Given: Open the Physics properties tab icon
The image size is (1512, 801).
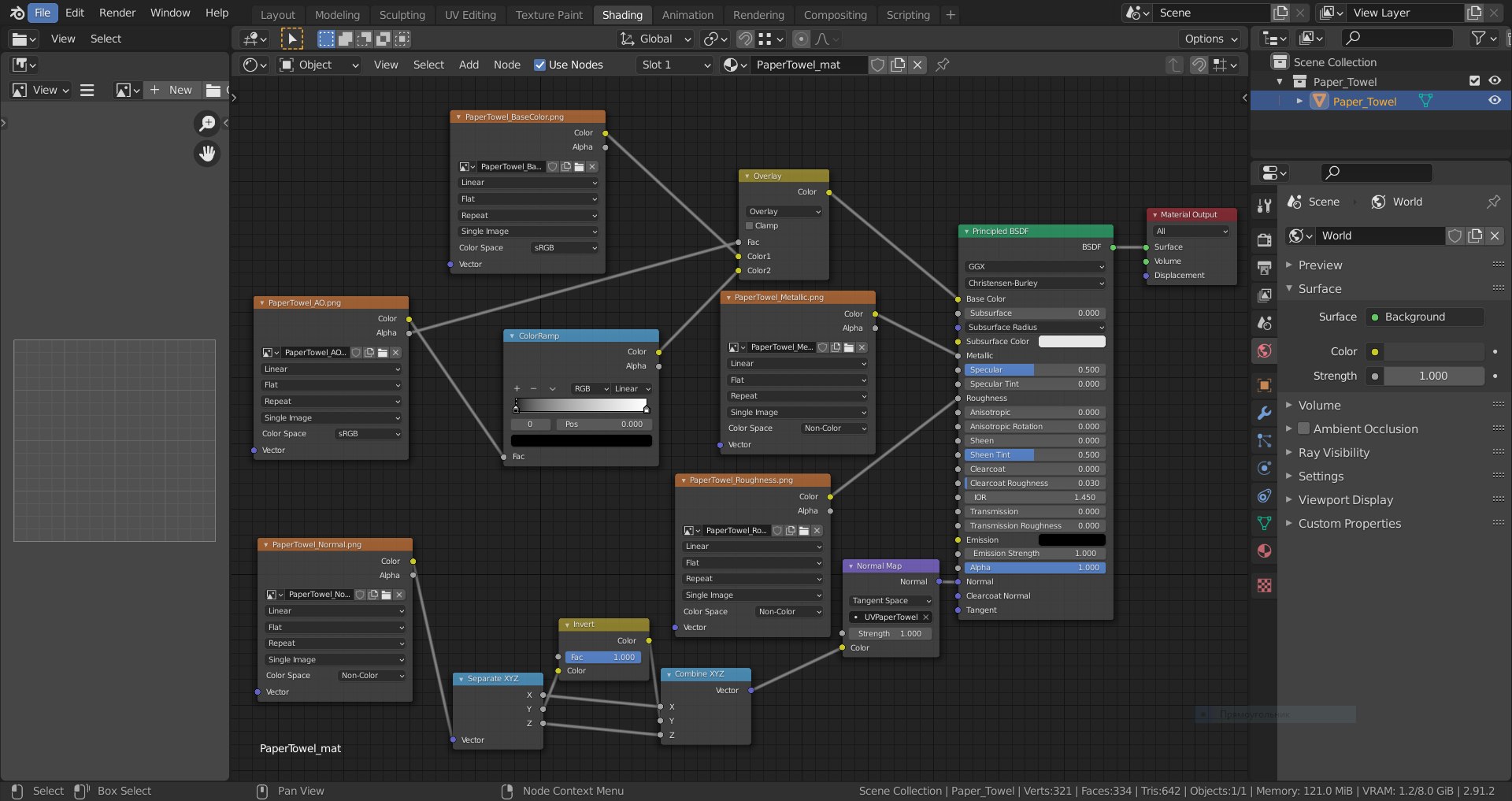Looking at the screenshot, I should [1264, 468].
